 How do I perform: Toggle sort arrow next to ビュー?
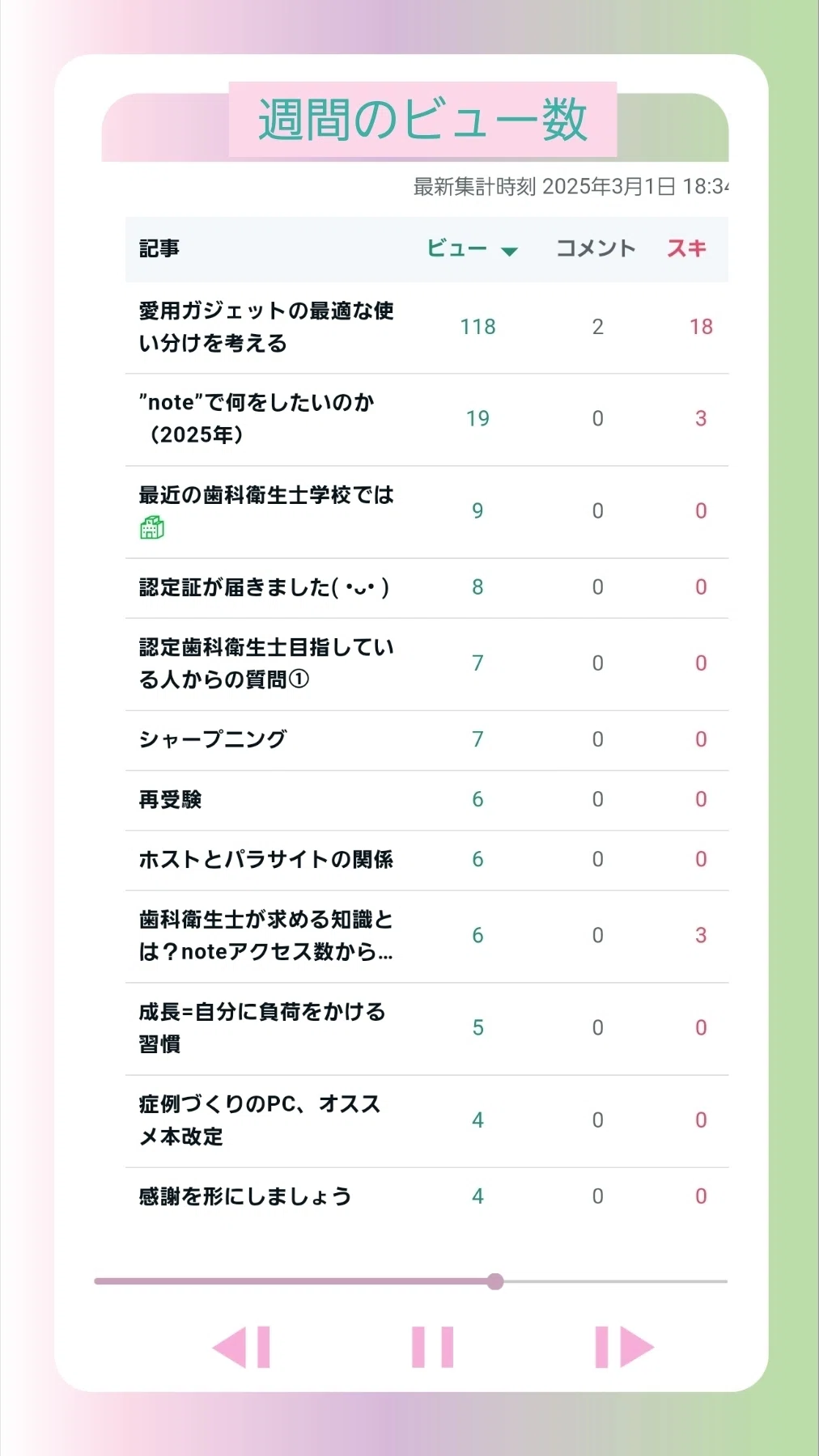point(509,251)
